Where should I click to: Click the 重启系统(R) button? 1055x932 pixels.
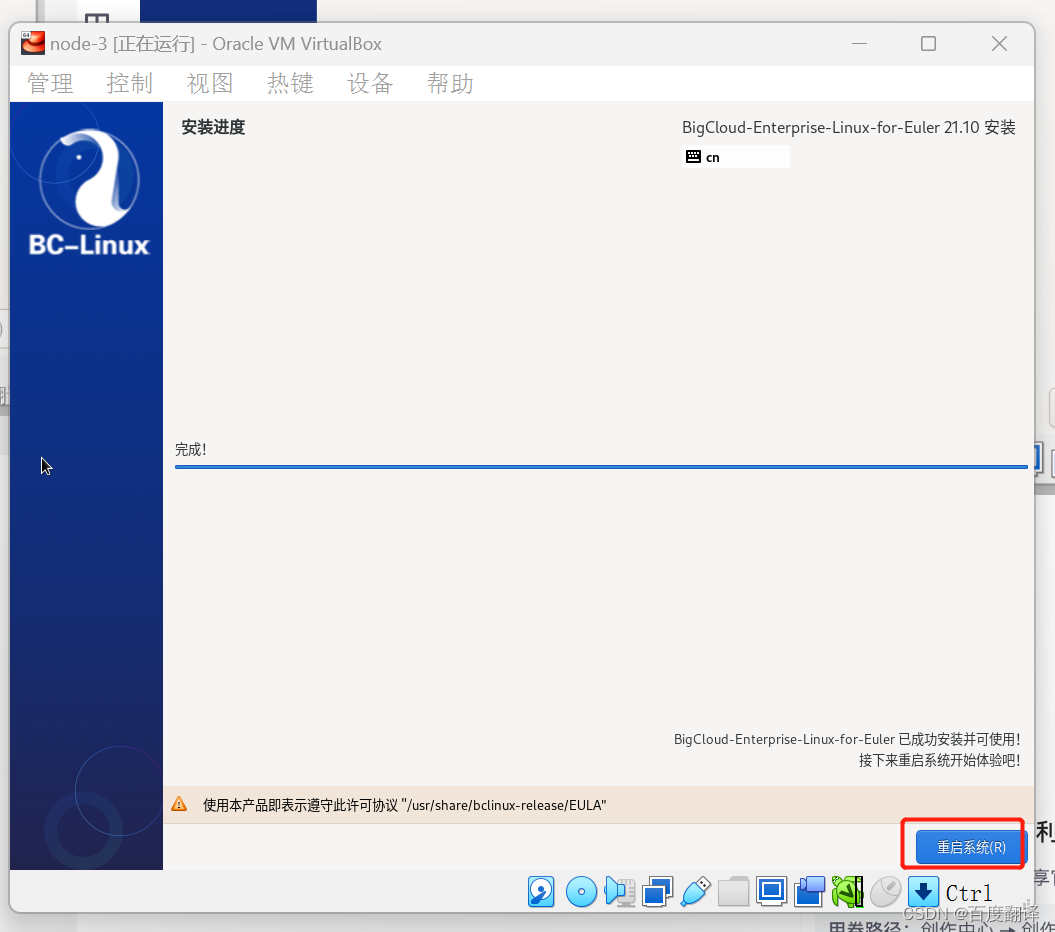pyautogui.click(x=968, y=845)
